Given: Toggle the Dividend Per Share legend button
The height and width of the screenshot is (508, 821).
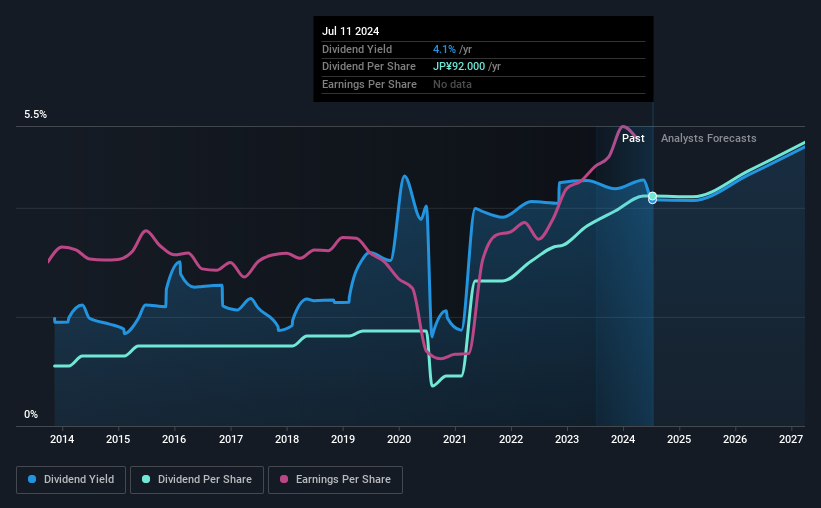Looking at the screenshot, I should coord(197,480).
